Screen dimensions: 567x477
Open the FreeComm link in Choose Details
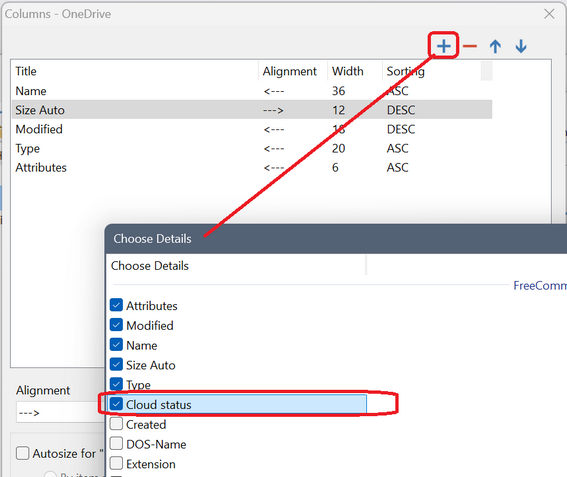540,285
